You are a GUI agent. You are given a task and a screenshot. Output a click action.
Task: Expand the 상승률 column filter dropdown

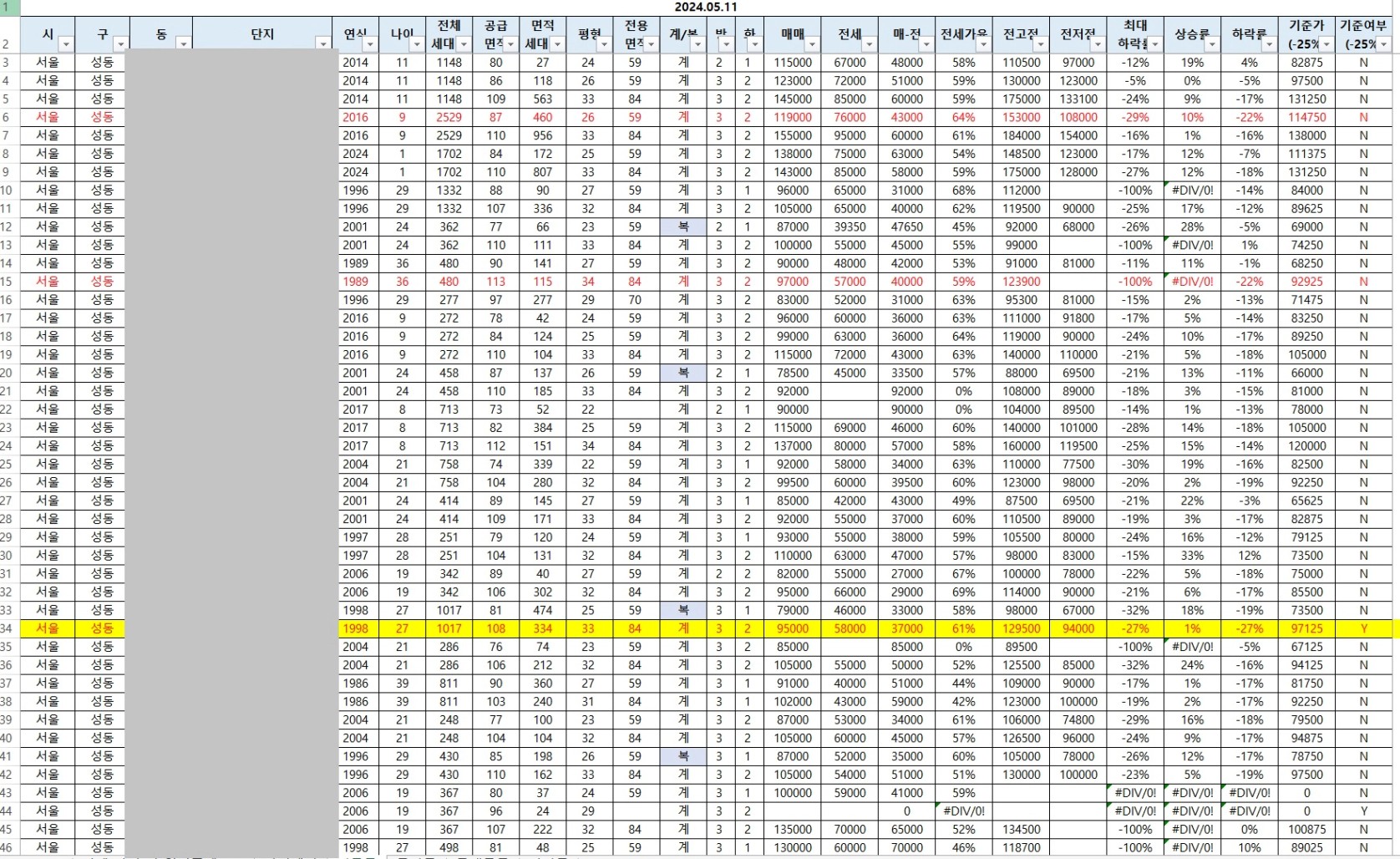pos(1212,43)
